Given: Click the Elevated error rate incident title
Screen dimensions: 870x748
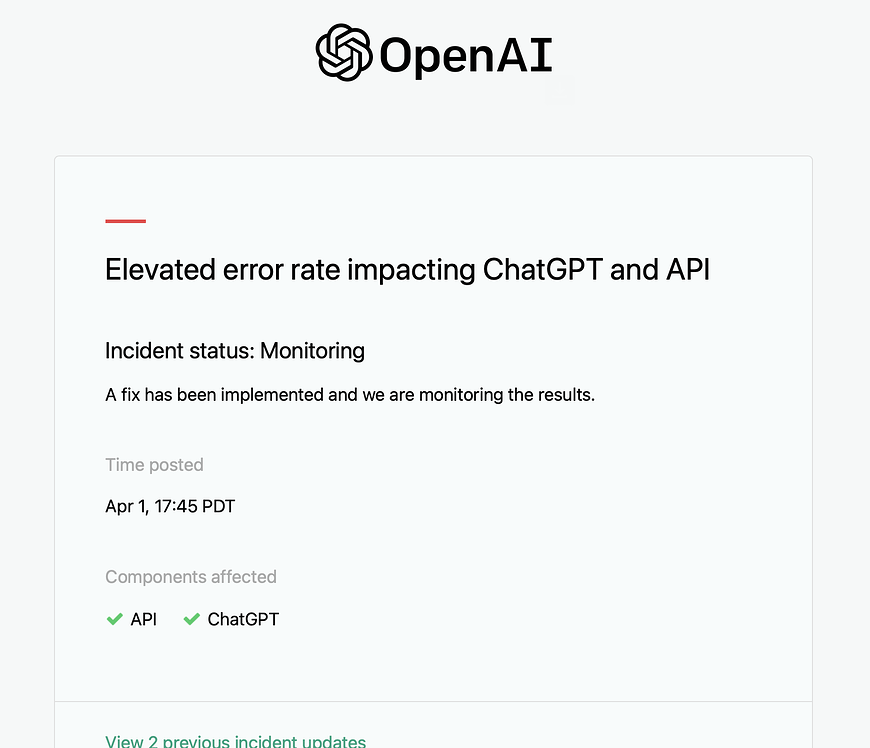Looking at the screenshot, I should click(x=407, y=270).
